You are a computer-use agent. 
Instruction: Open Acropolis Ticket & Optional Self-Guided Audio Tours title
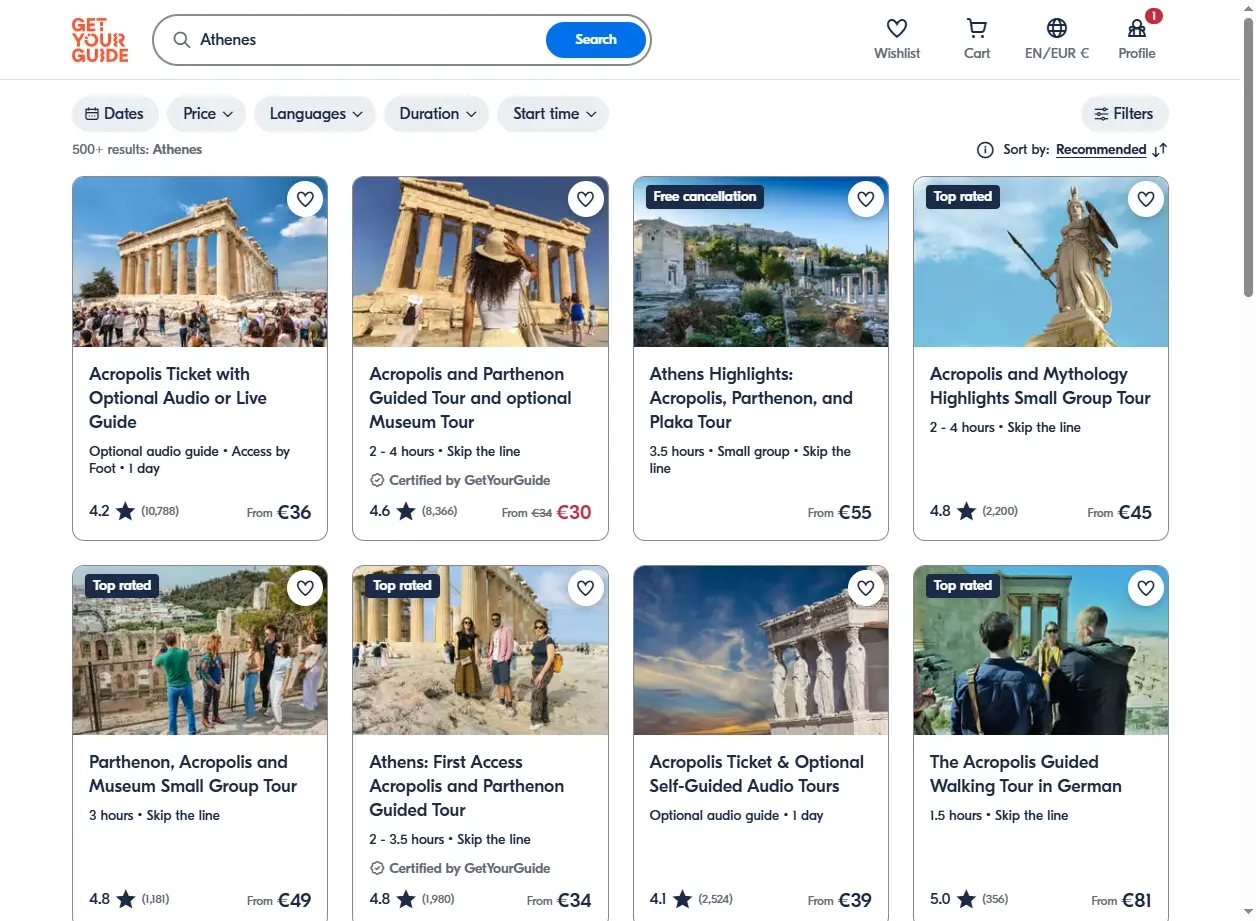click(x=757, y=774)
